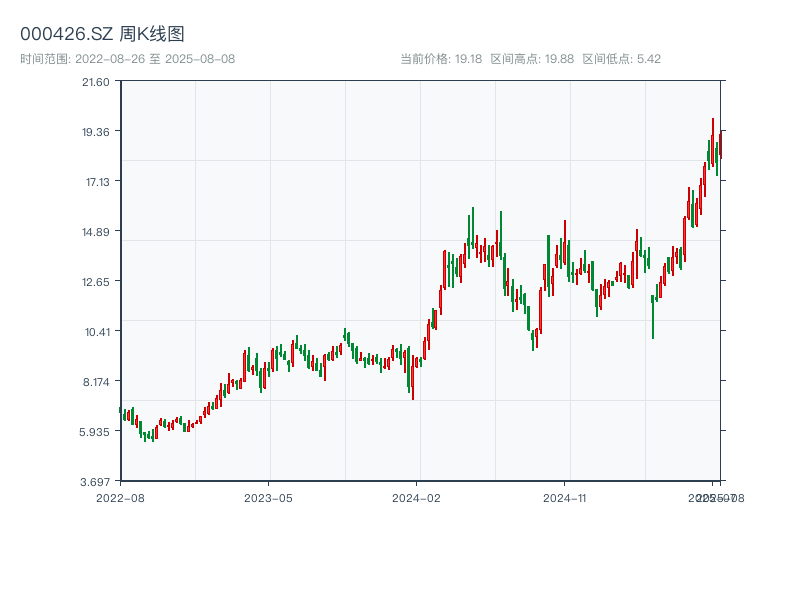Click the 2023-05 x-axis date label

268,497
